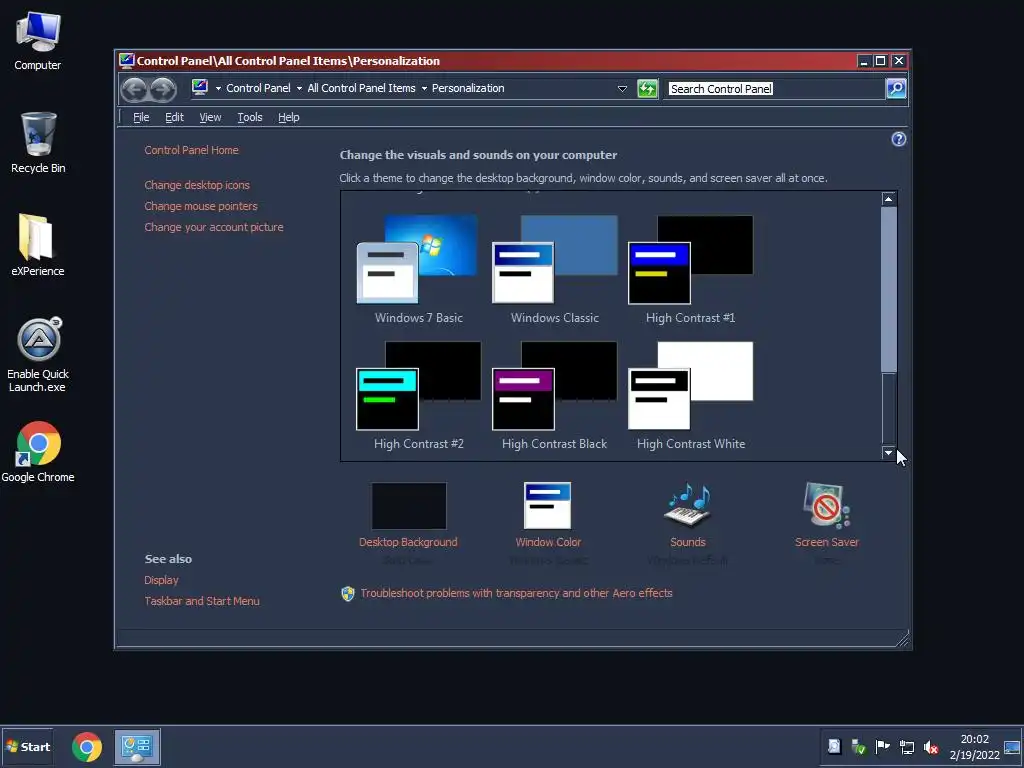The height and width of the screenshot is (768, 1024).
Task: Click the Search Control Panel field
Action: (x=775, y=89)
